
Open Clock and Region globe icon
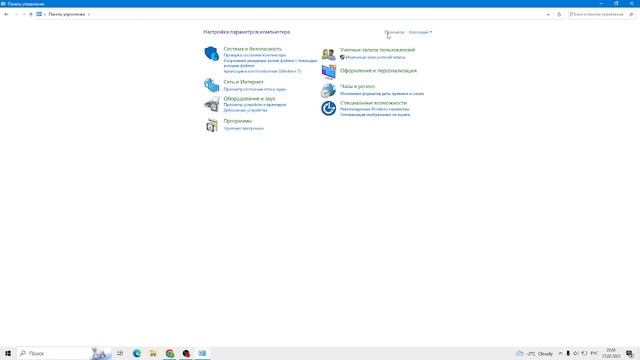click(x=328, y=90)
